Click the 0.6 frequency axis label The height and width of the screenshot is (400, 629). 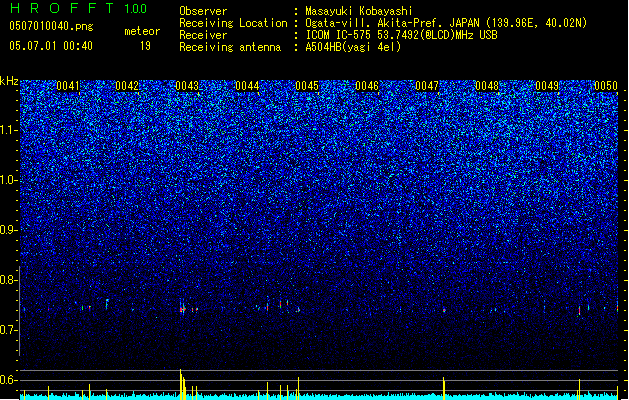[9, 380]
